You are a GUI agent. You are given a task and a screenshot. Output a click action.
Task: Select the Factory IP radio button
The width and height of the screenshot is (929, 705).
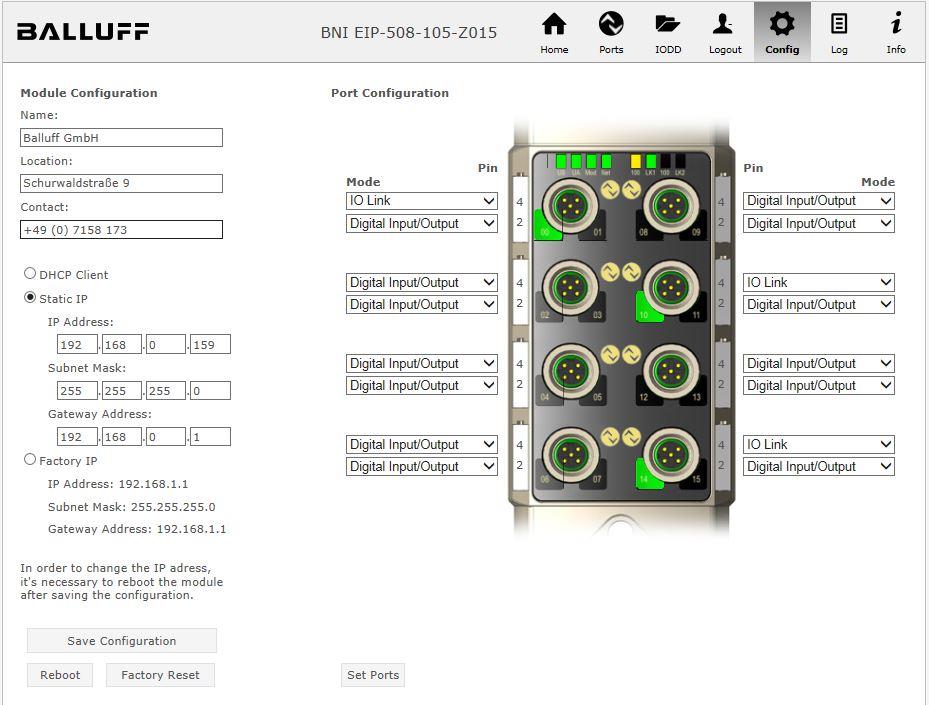tap(30, 459)
